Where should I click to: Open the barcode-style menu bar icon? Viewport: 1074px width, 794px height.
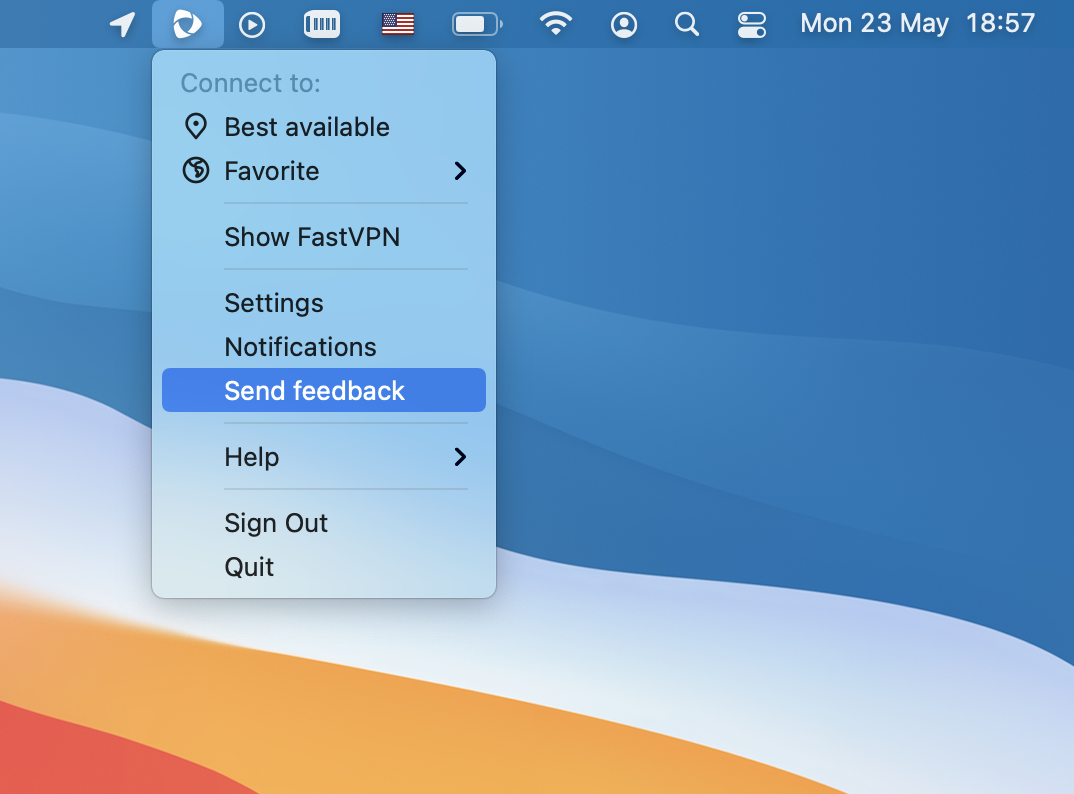322,25
